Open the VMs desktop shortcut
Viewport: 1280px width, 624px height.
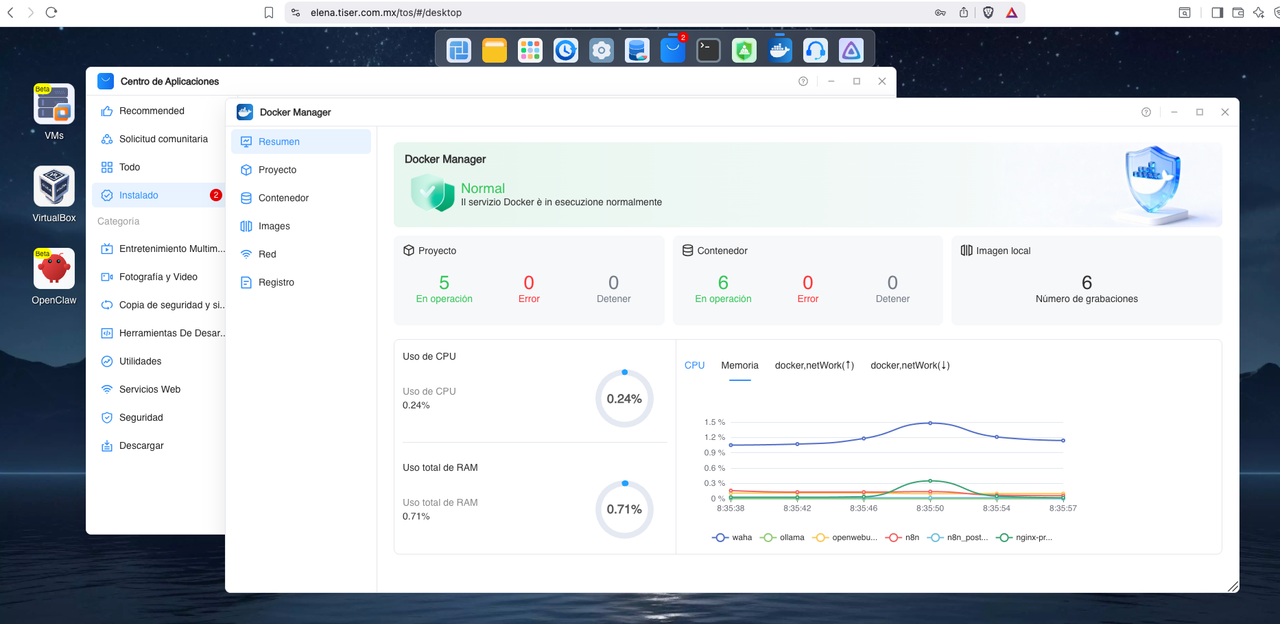coord(54,111)
